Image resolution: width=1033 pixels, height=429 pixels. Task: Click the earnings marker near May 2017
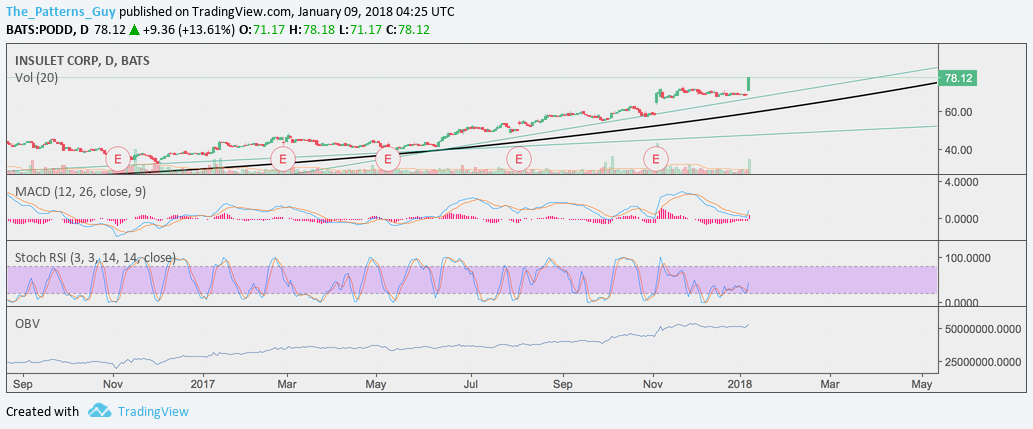387,159
